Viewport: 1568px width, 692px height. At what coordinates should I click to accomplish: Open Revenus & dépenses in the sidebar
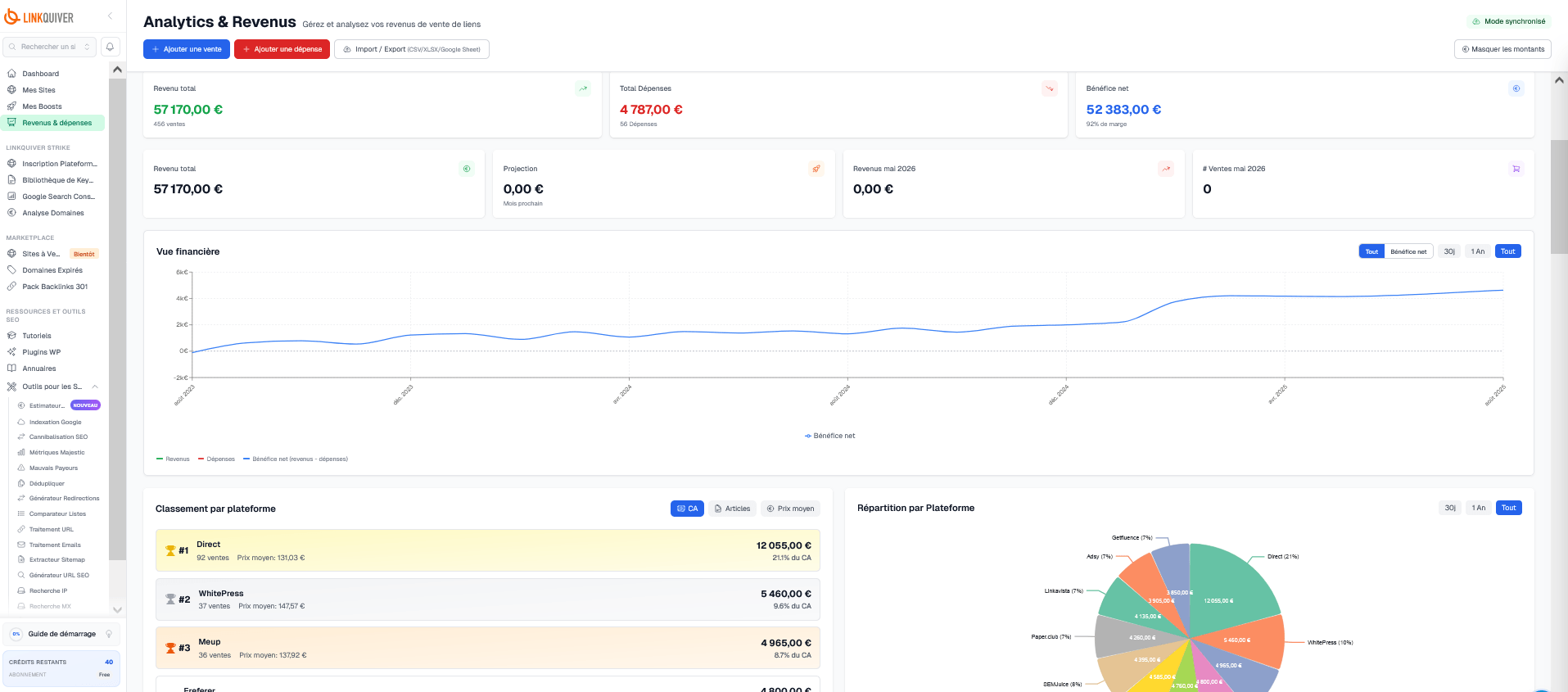coord(53,123)
